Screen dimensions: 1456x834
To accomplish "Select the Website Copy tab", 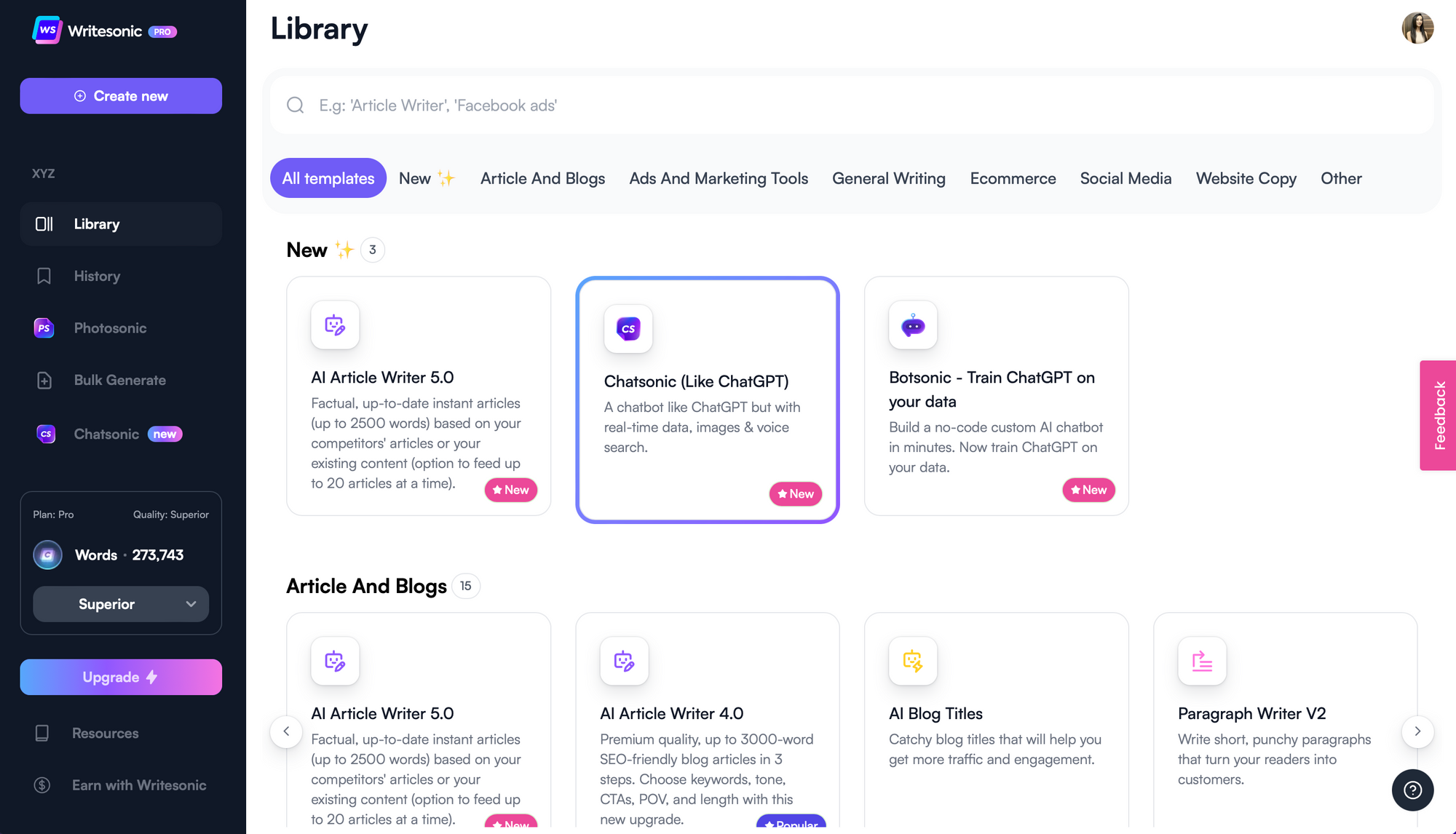I will point(1246,177).
